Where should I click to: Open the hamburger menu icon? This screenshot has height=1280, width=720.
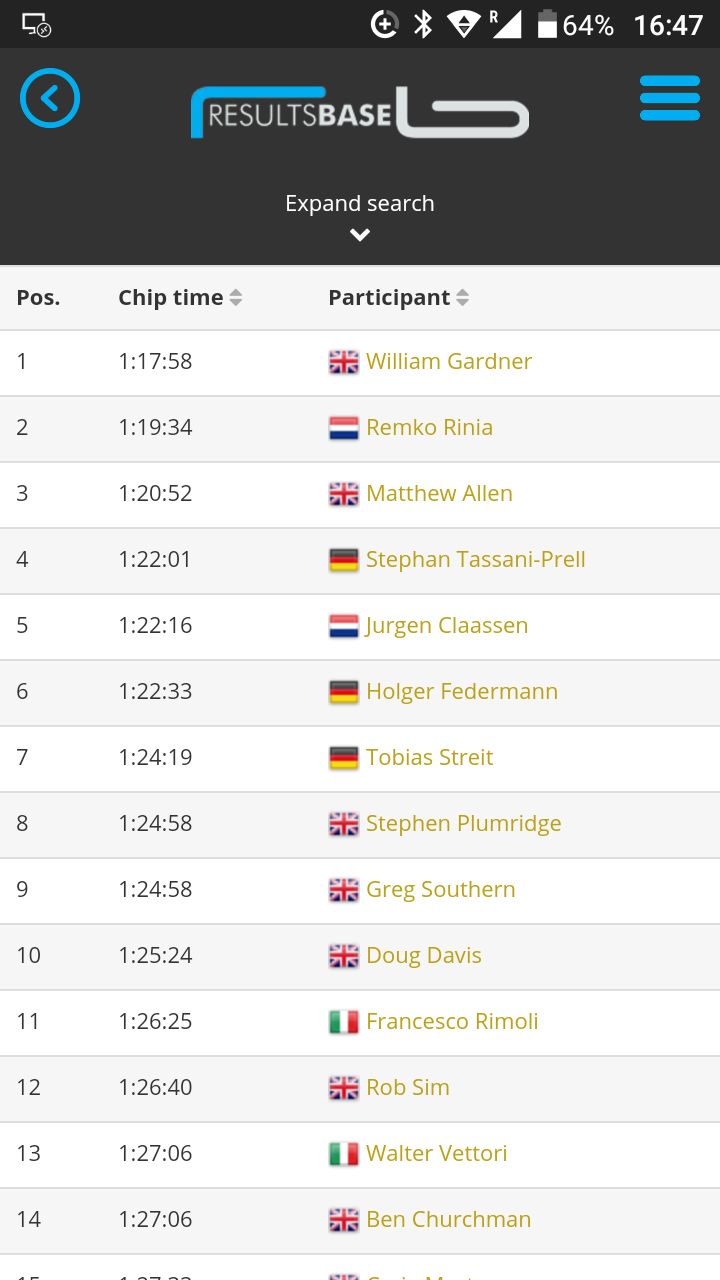click(670, 98)
